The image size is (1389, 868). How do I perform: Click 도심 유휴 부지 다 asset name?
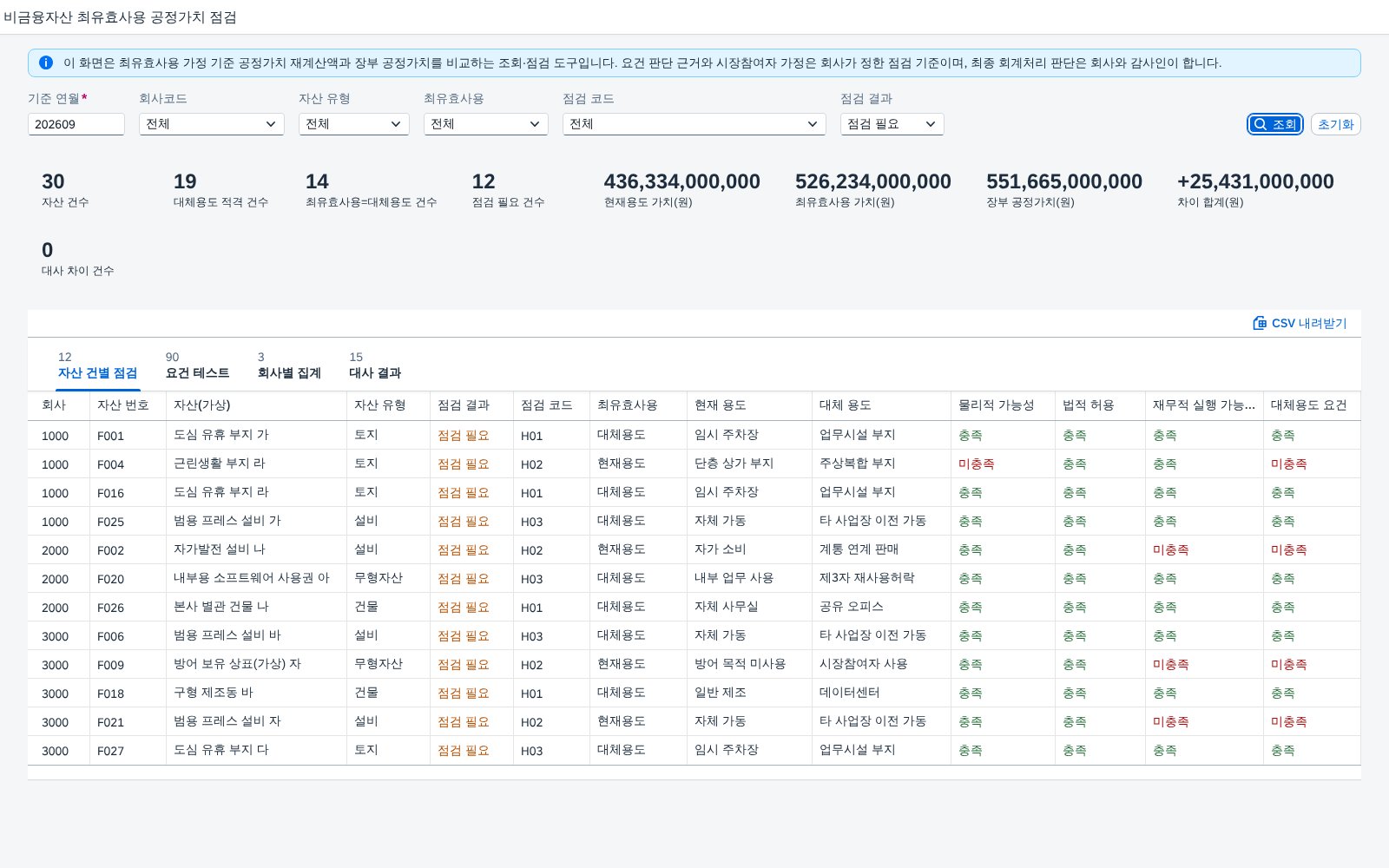(221, 750)
